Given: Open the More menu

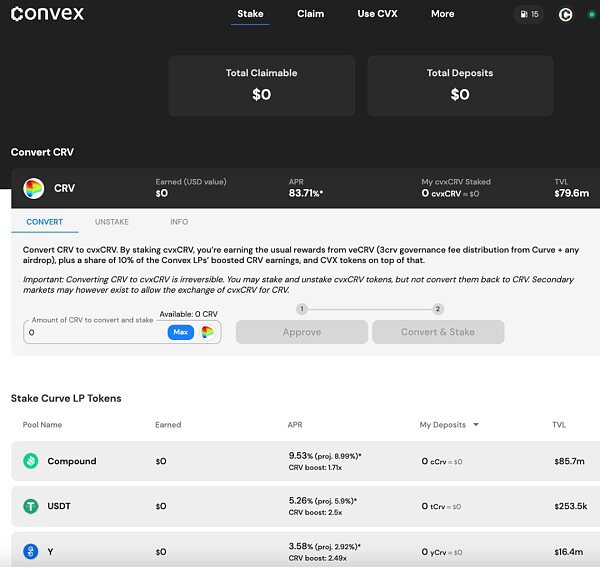Looking at the screenshot, I should click(442, 14).
